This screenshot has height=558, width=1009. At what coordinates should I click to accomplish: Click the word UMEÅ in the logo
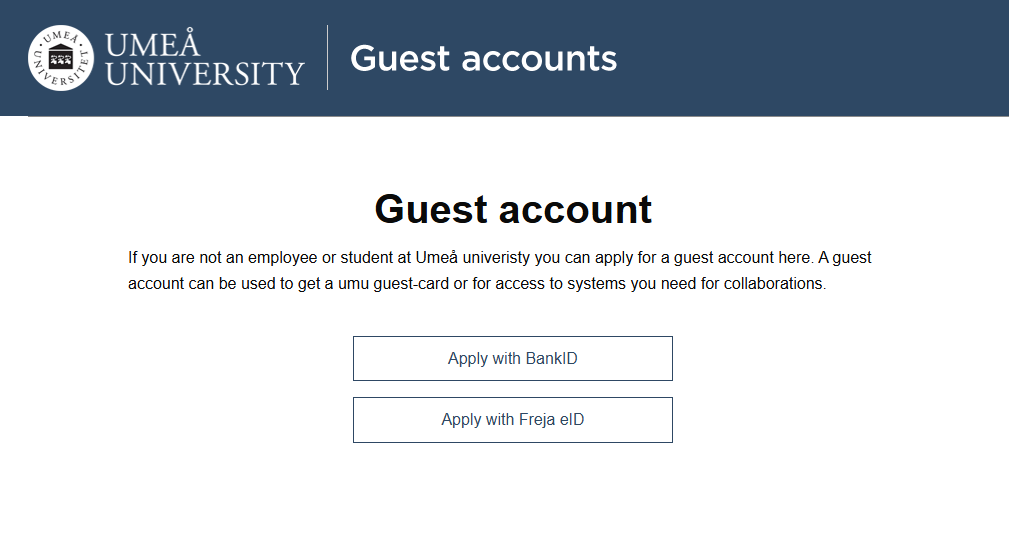(153, 43)
